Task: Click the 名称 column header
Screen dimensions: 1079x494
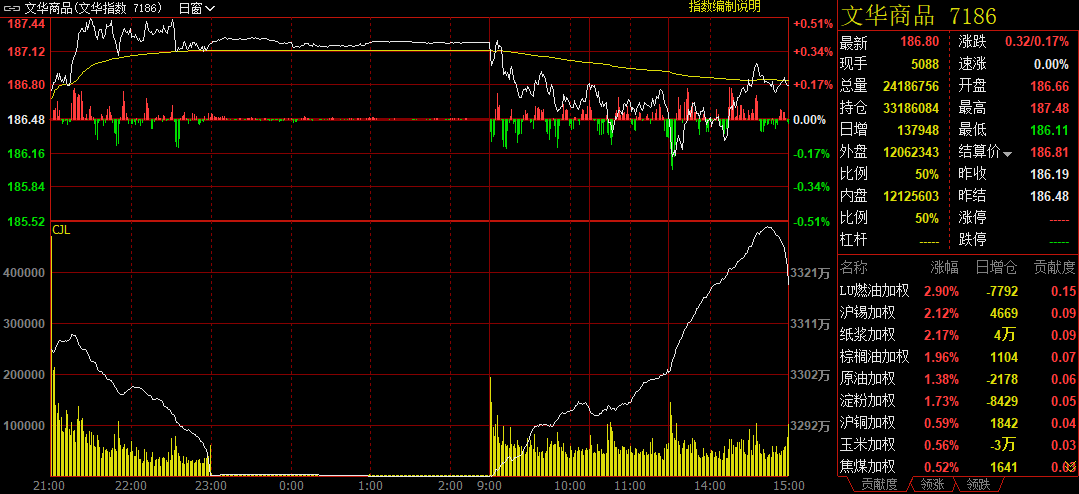Action: click(855, 267)
